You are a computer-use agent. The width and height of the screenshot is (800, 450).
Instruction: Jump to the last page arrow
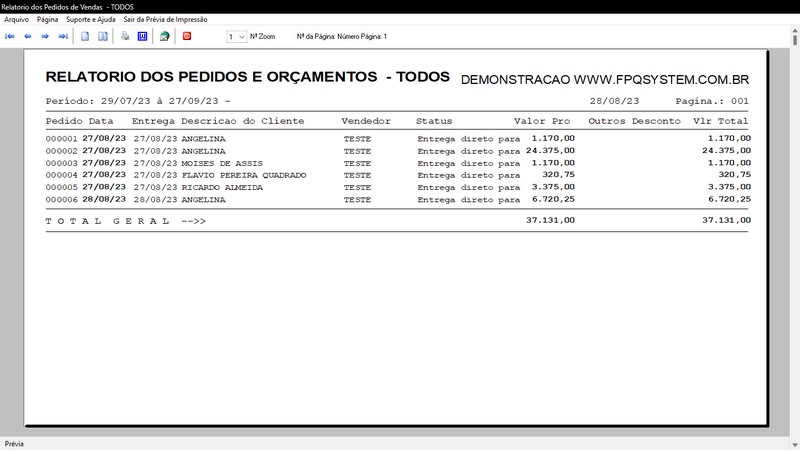pyautogui.click(x=63, y=36)
